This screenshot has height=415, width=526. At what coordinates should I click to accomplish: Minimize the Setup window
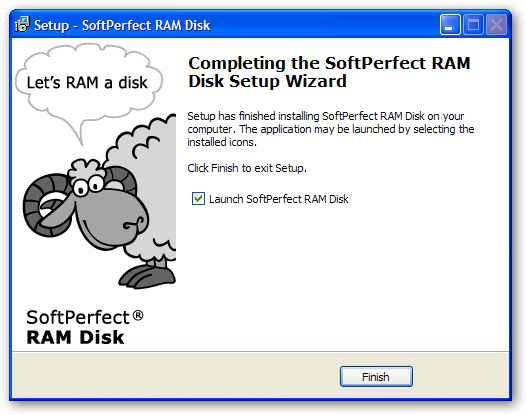(450, 24)
